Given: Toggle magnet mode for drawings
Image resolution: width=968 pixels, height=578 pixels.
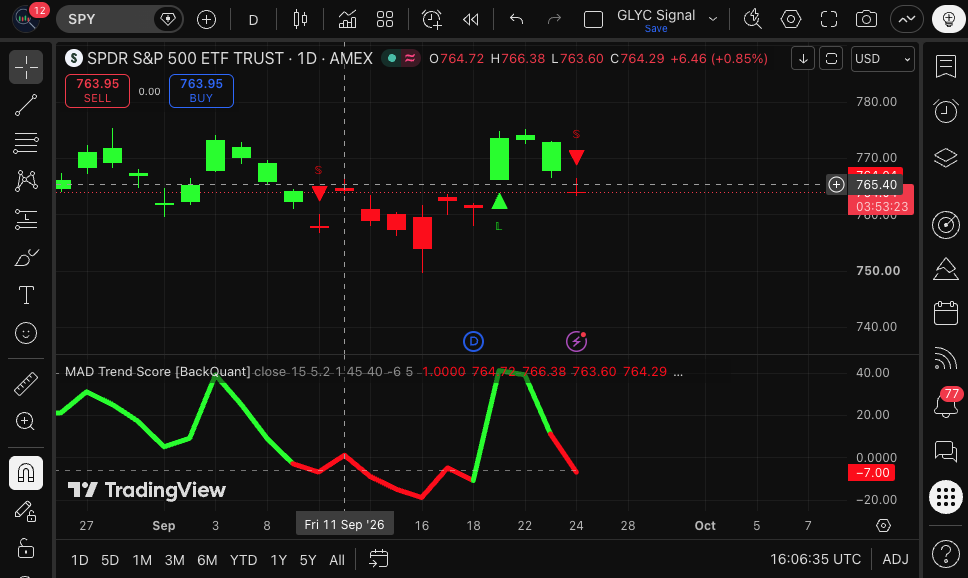Looking at the screenshot, I should tap(26, 473).
